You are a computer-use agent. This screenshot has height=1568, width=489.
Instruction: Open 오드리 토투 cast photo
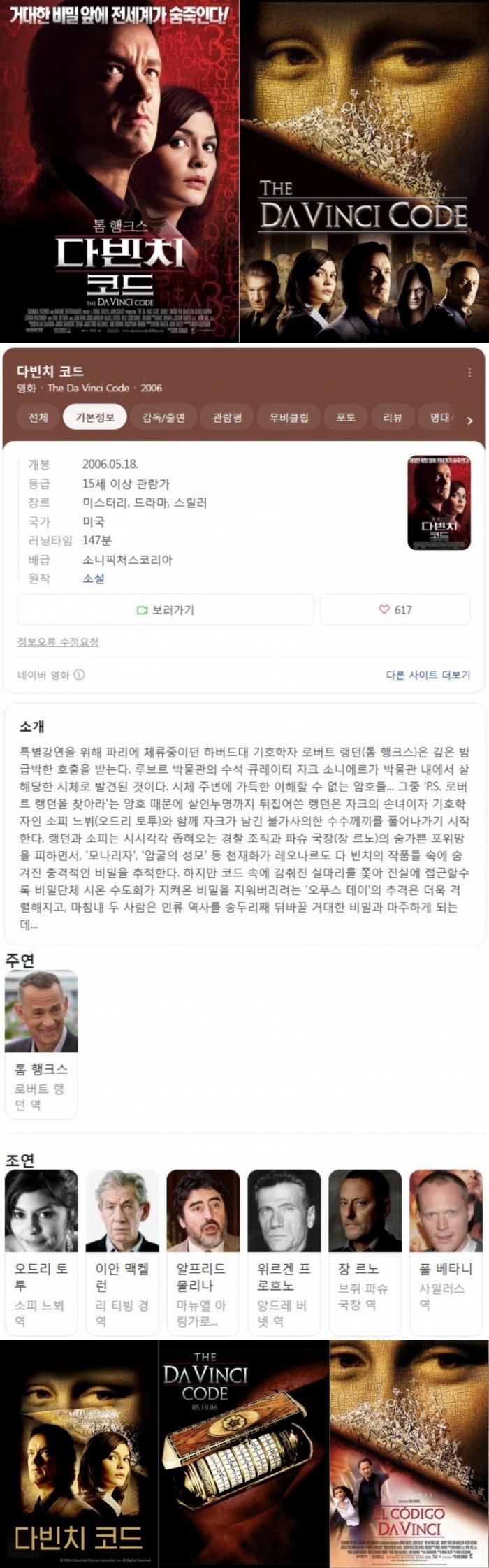pos(41,1212)
